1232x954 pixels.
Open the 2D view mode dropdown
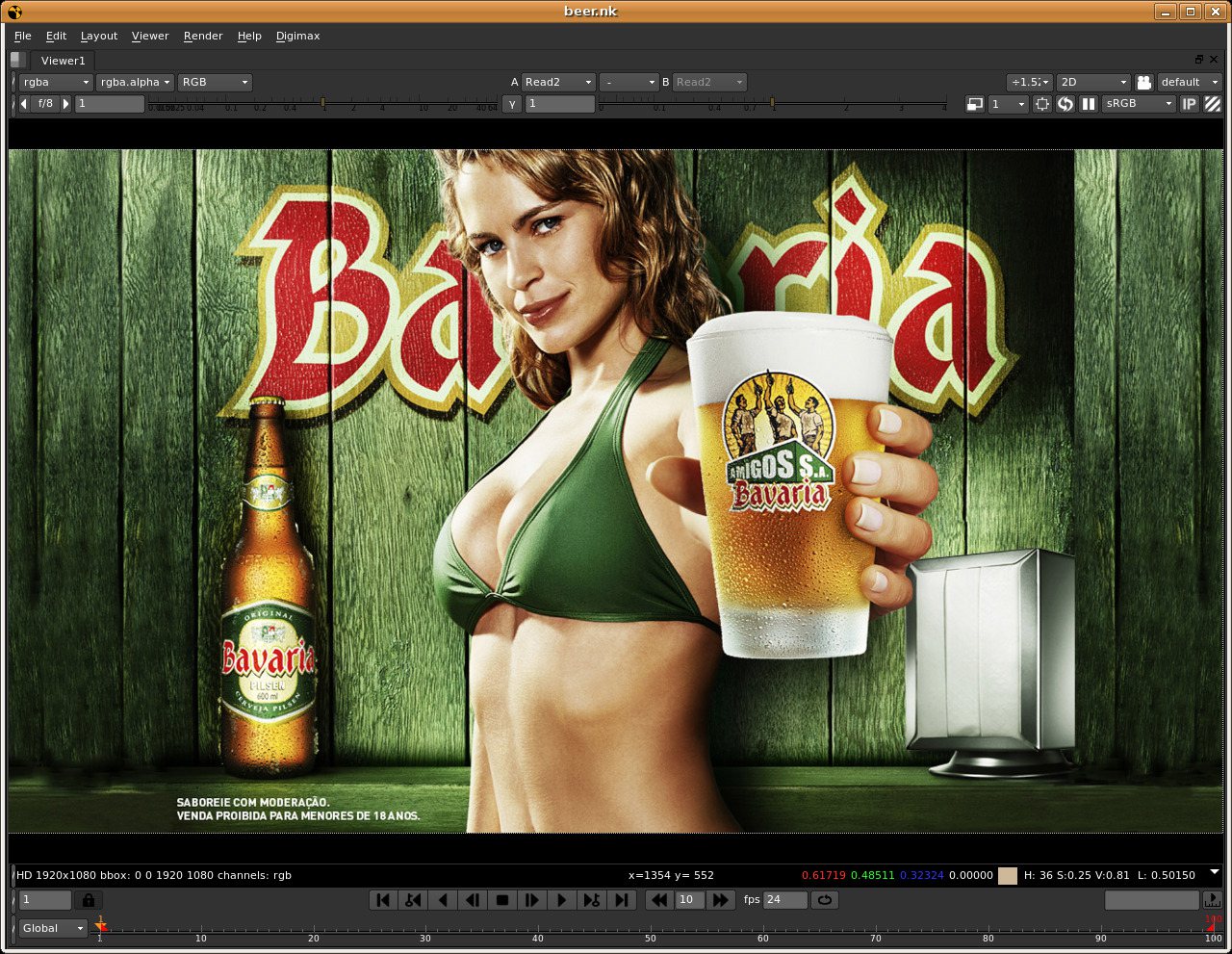(x=1093, y=82)
